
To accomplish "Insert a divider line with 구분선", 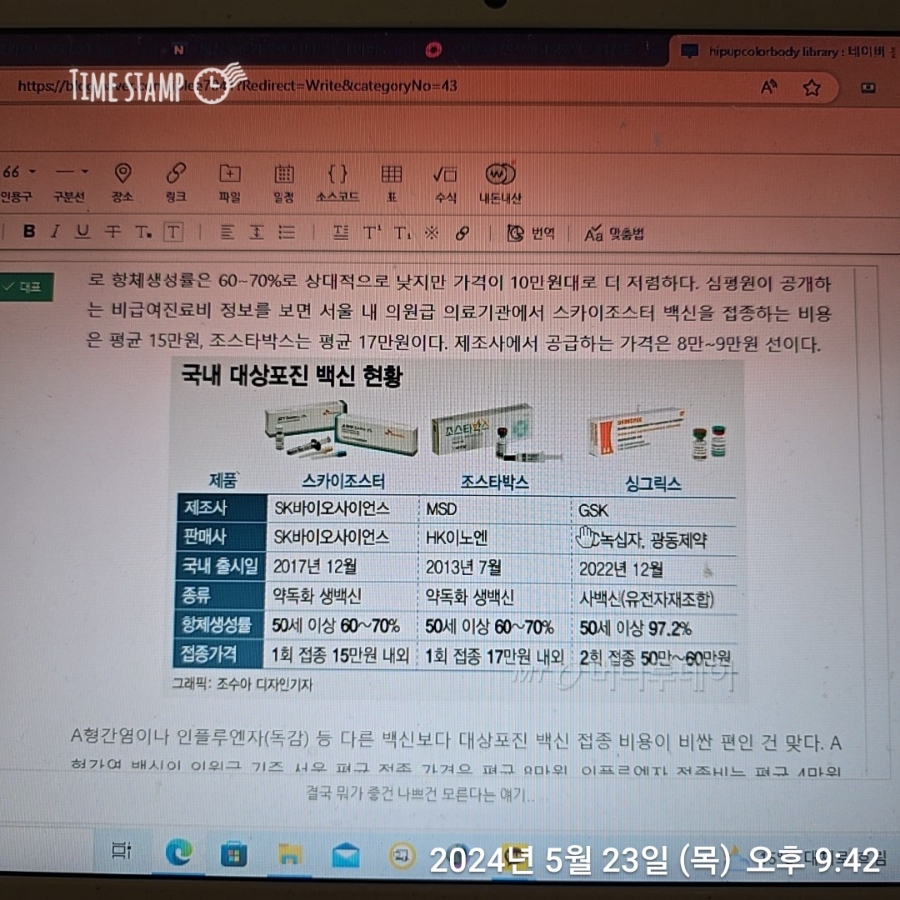I will click(67, 183).
